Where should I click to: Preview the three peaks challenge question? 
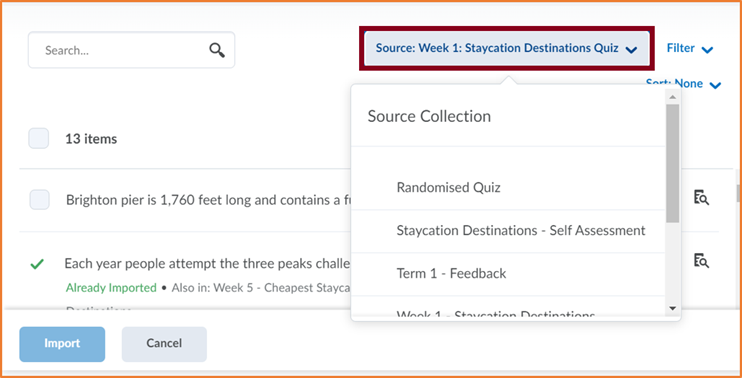click(701, 261)
